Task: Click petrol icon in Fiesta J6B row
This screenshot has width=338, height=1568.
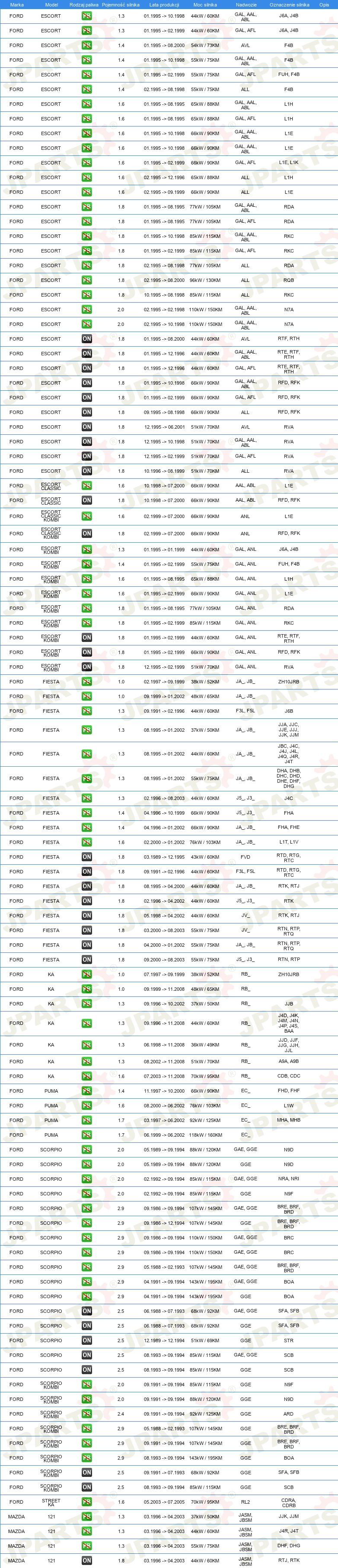Action: click(86, 711)
